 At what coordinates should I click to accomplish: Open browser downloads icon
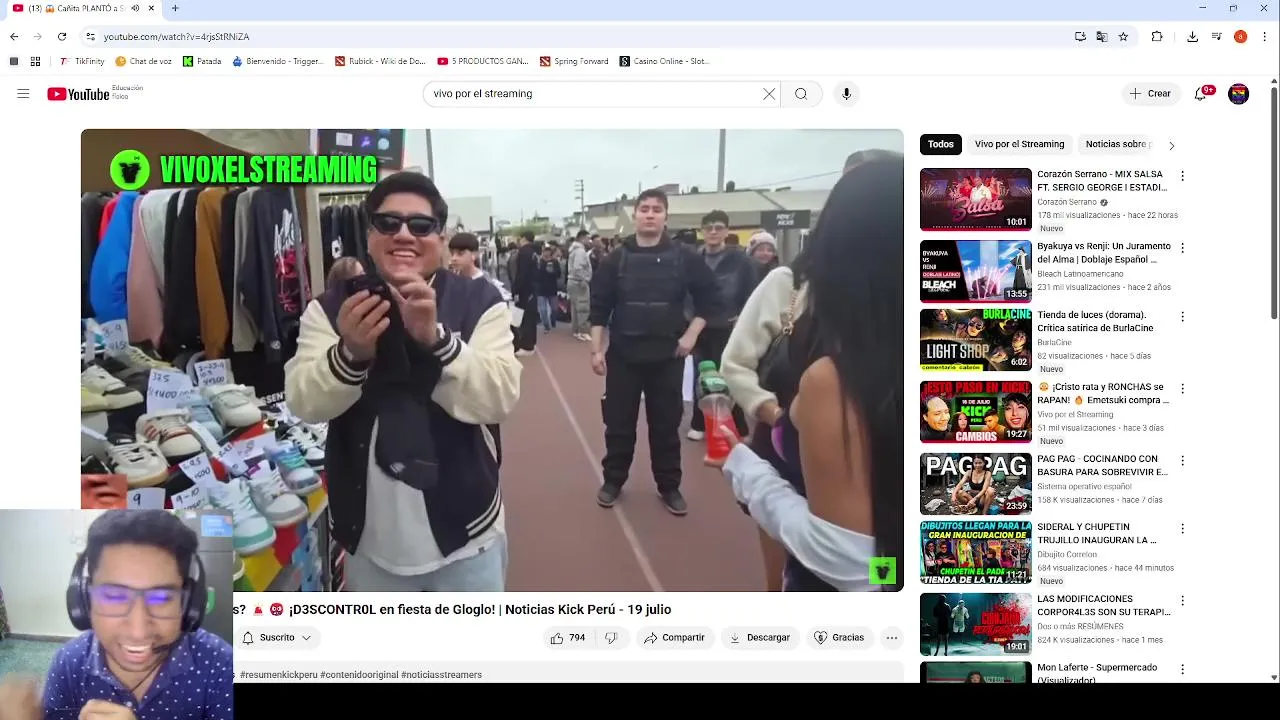pyautogui.click(x=1192, y=37)
